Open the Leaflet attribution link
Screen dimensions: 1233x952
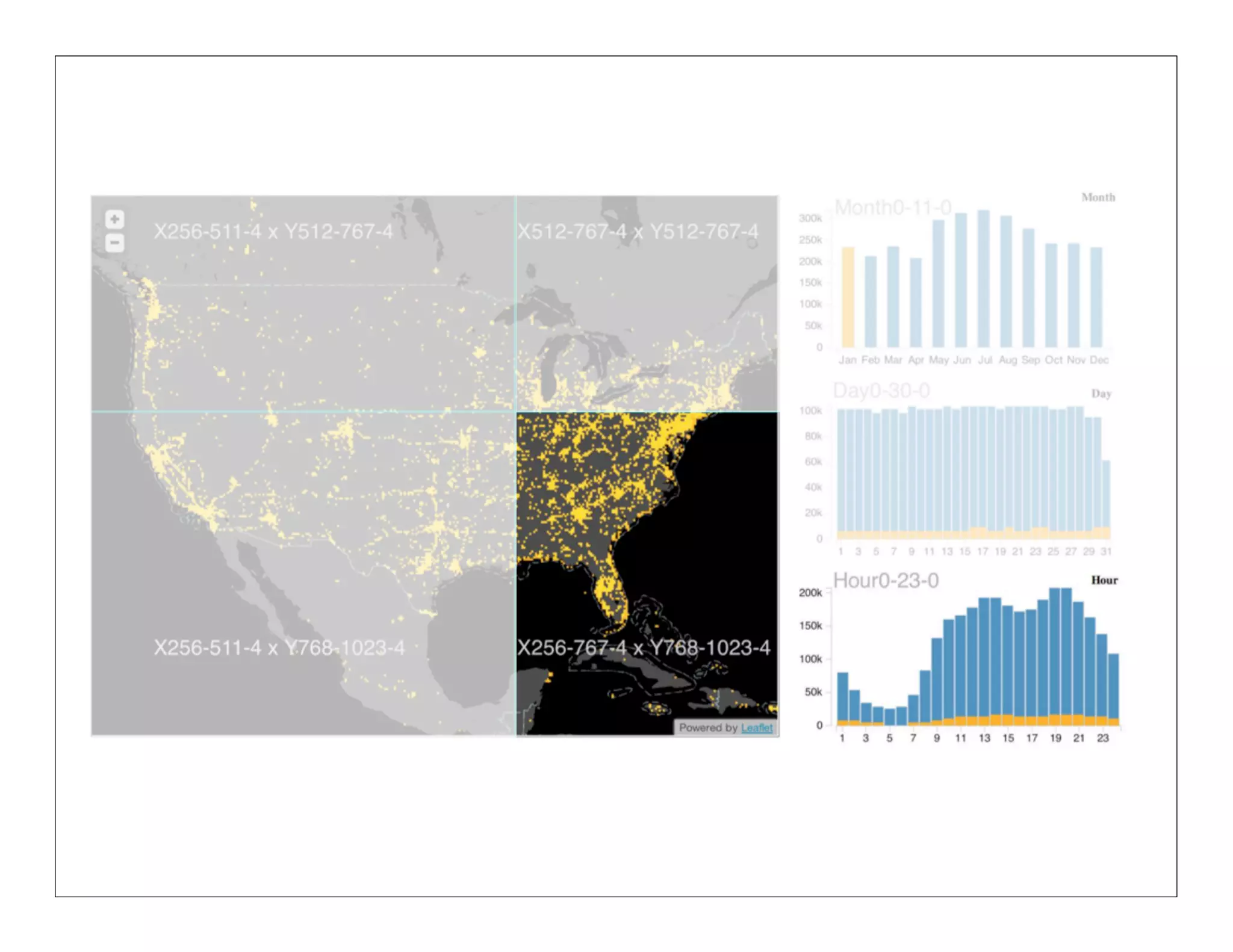point(756,728)
